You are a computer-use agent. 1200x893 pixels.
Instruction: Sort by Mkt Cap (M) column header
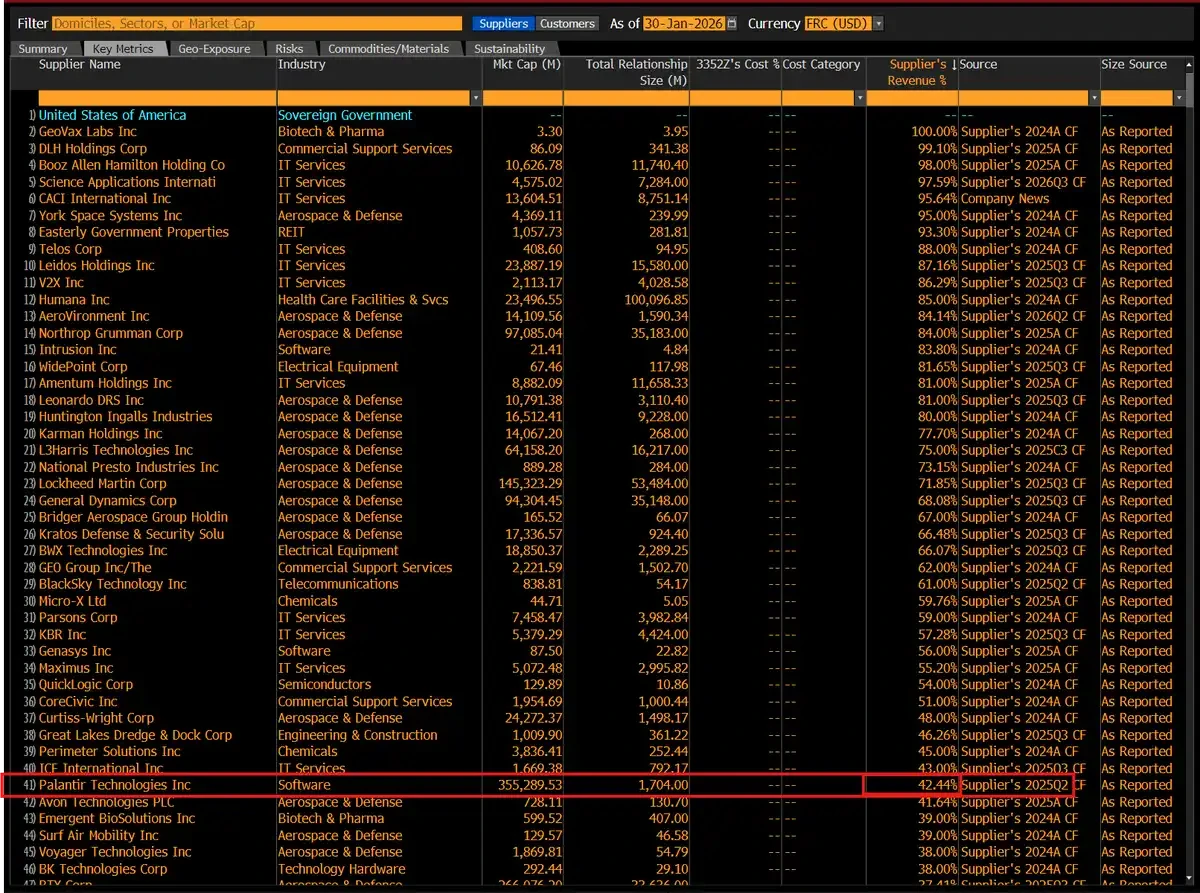pos(526,65)
